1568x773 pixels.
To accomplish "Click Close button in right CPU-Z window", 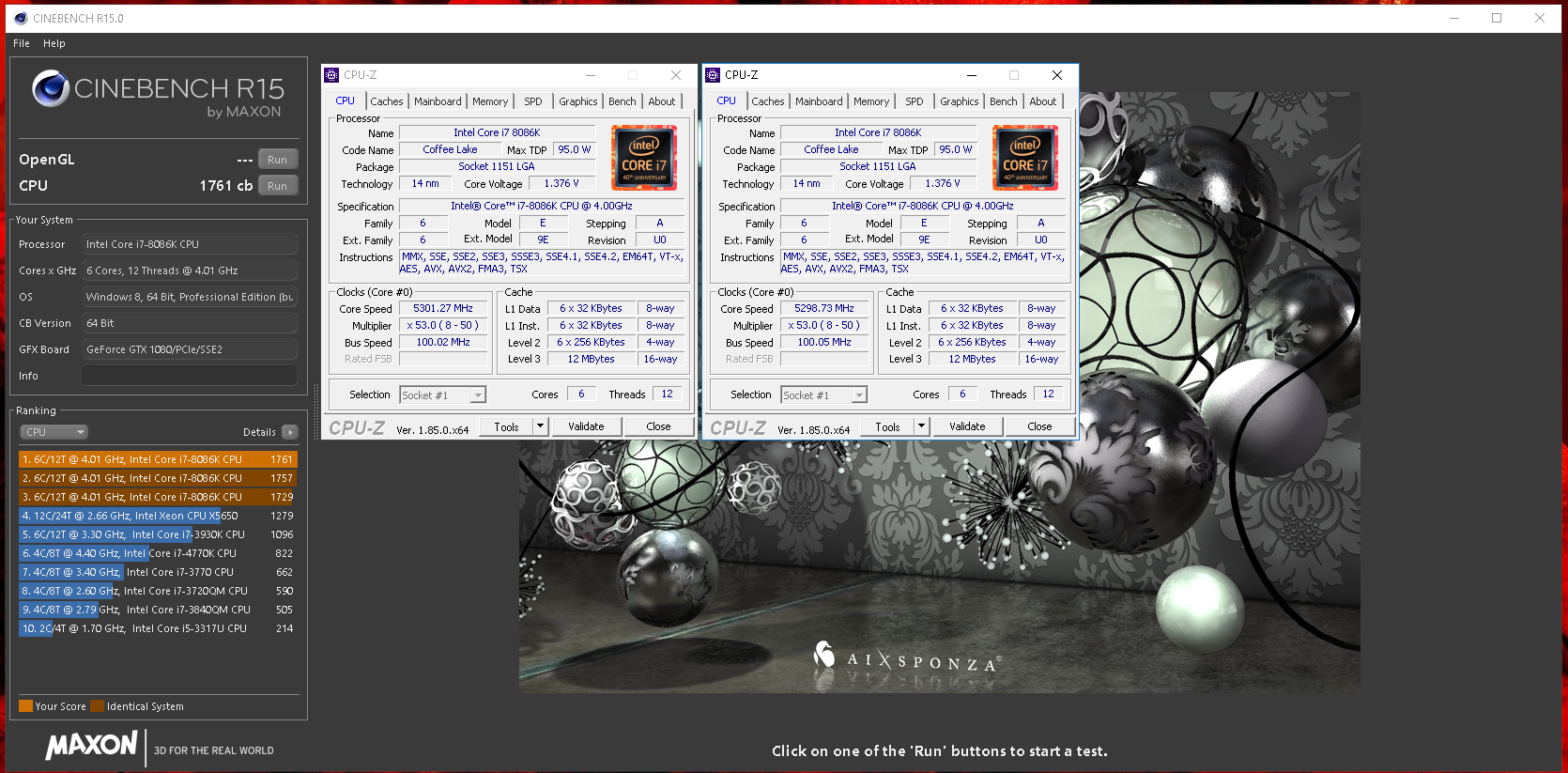I will (1039, 426).
